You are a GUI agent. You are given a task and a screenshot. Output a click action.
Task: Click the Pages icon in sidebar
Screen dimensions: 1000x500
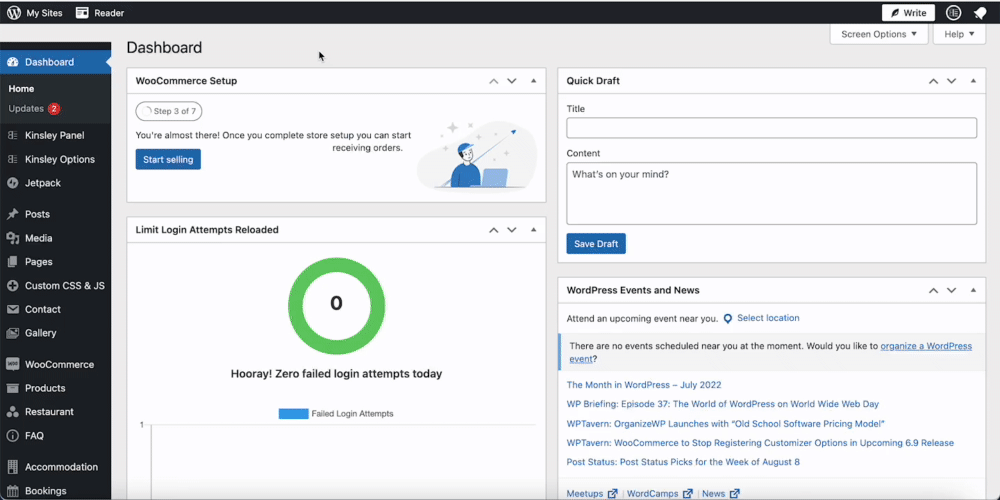12,261
